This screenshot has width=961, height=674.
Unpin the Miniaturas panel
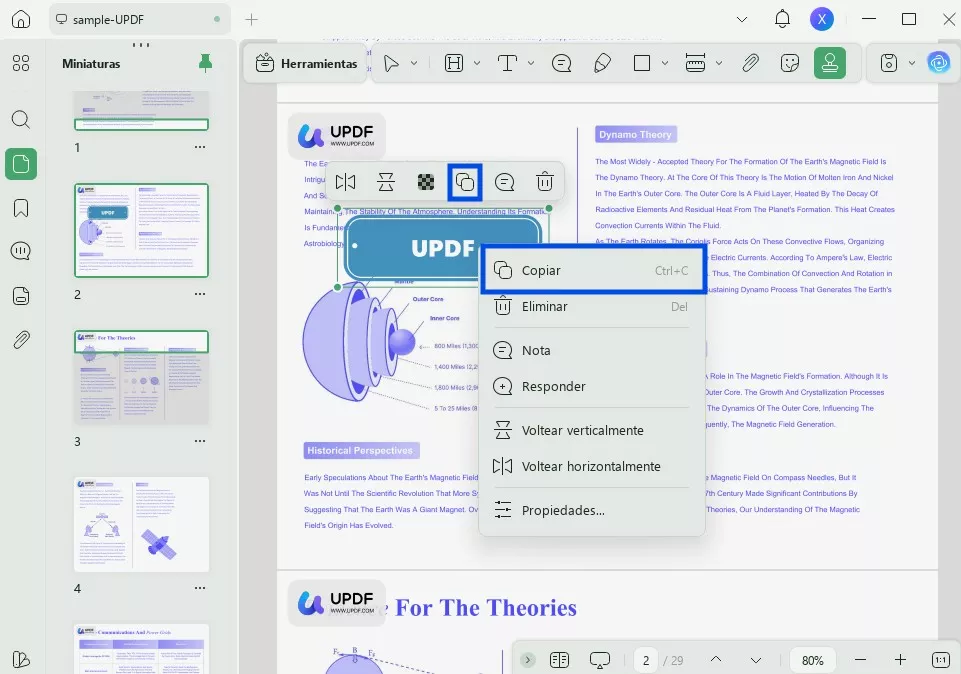click(205, 63)
